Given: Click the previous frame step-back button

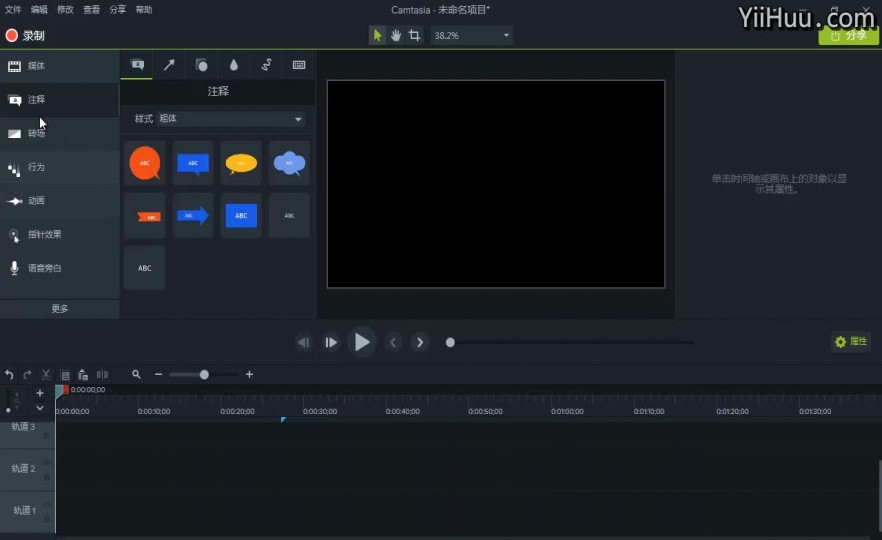Looking at the screenshot, I should [x=303, y=343].
